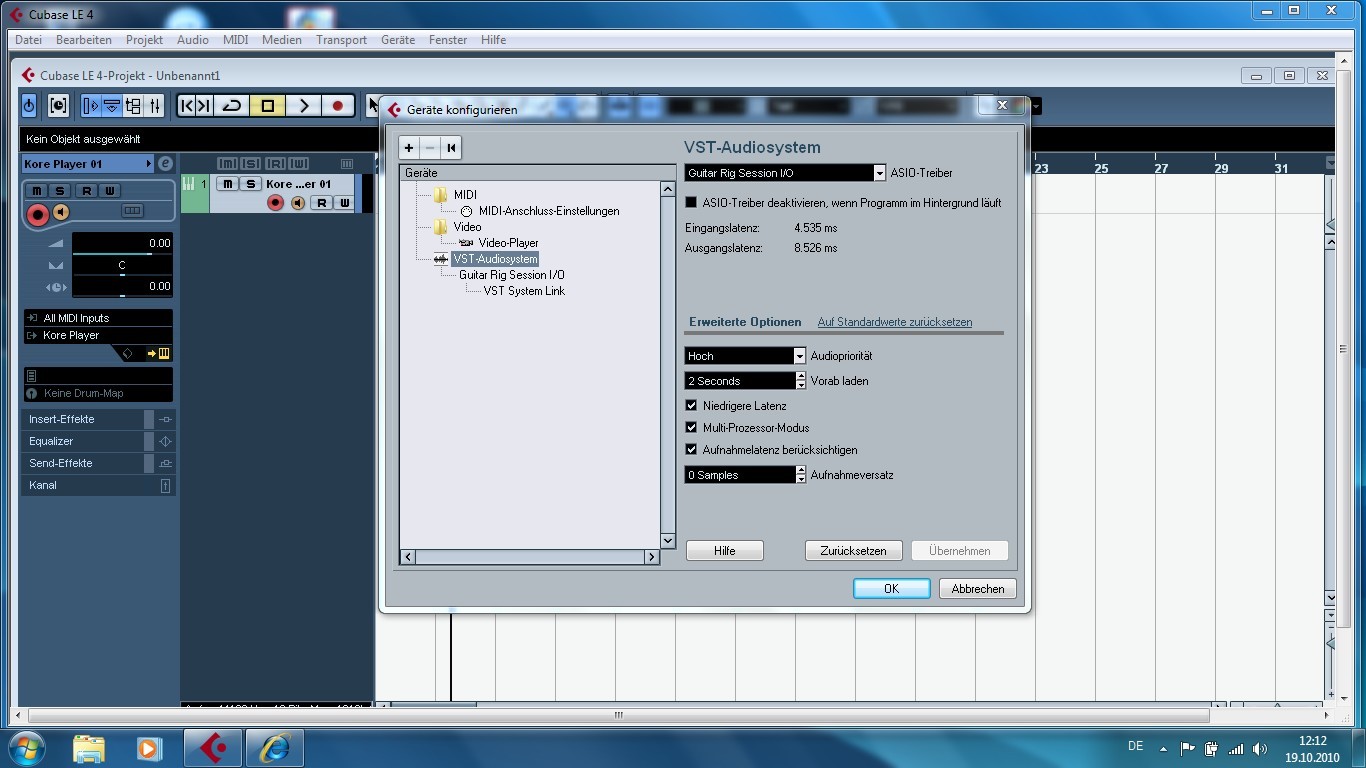Expand the Kore Player 01 track name arrow
1366x768 pixels.
click(x=149, y=164)
